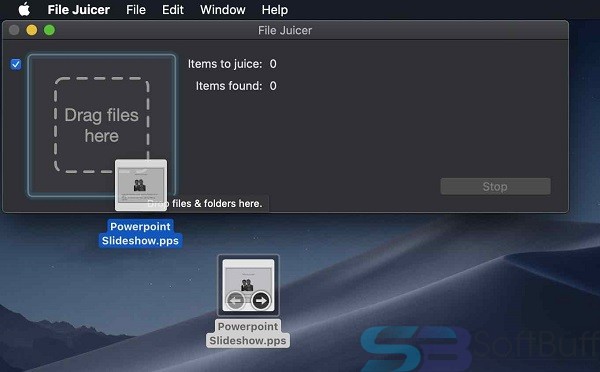Click the Stop button
600x372 pixels.
tap(495, 186)
